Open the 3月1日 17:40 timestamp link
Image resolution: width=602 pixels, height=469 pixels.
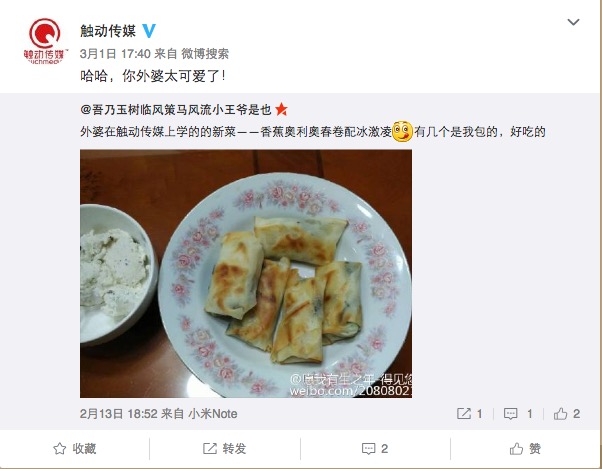coord(115,54)
